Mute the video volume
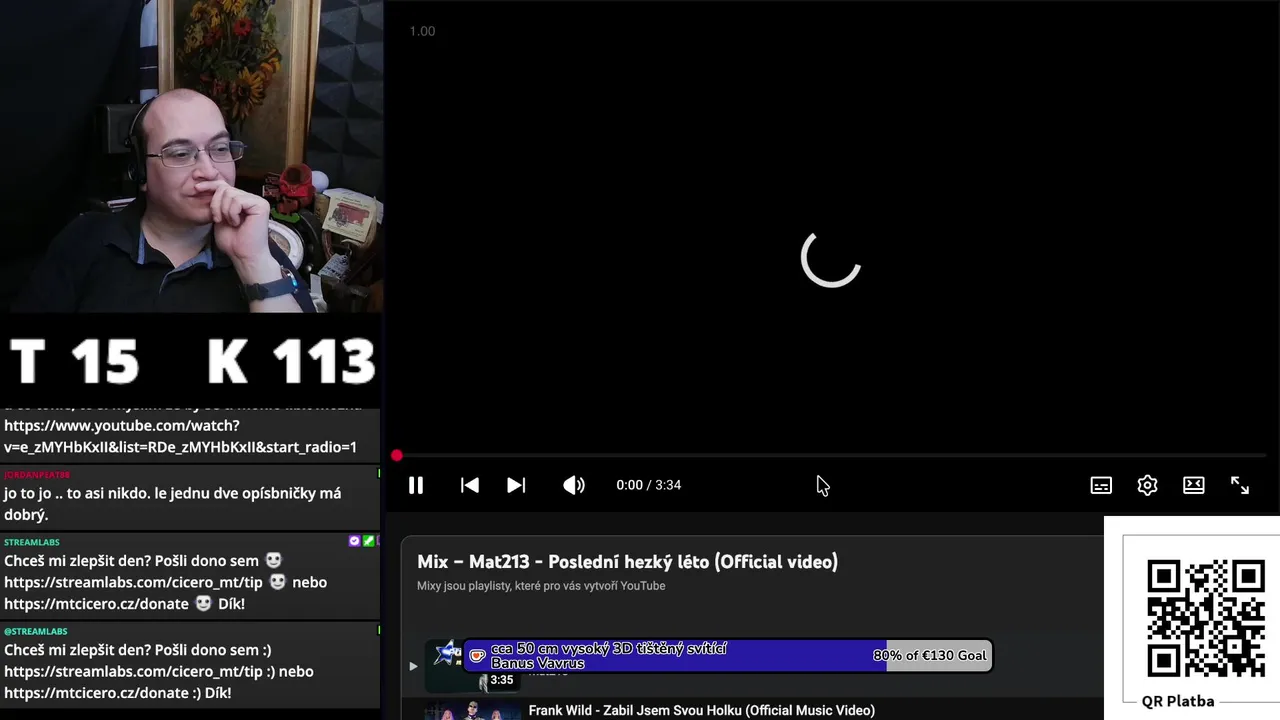 click(574, 485)
